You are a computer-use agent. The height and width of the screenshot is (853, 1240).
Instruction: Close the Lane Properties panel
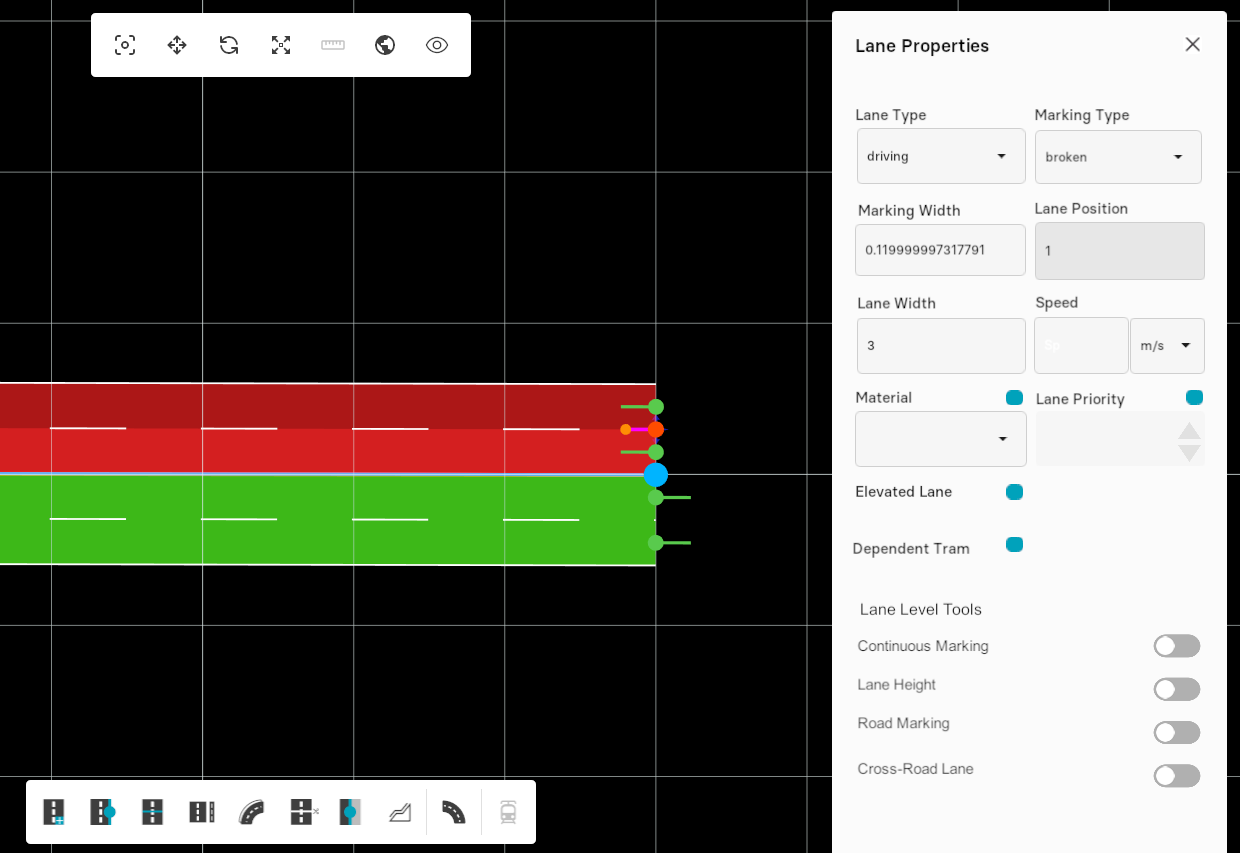(x=1192, y=45)
